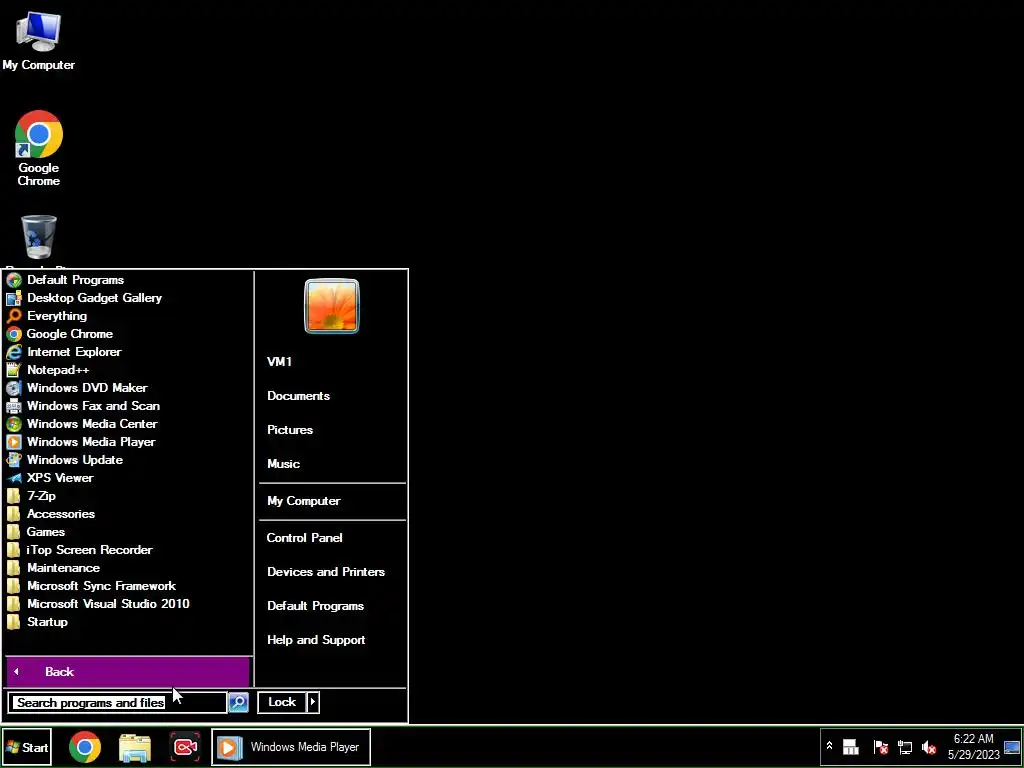Click the Everything magnifier icon

point(14,316)
